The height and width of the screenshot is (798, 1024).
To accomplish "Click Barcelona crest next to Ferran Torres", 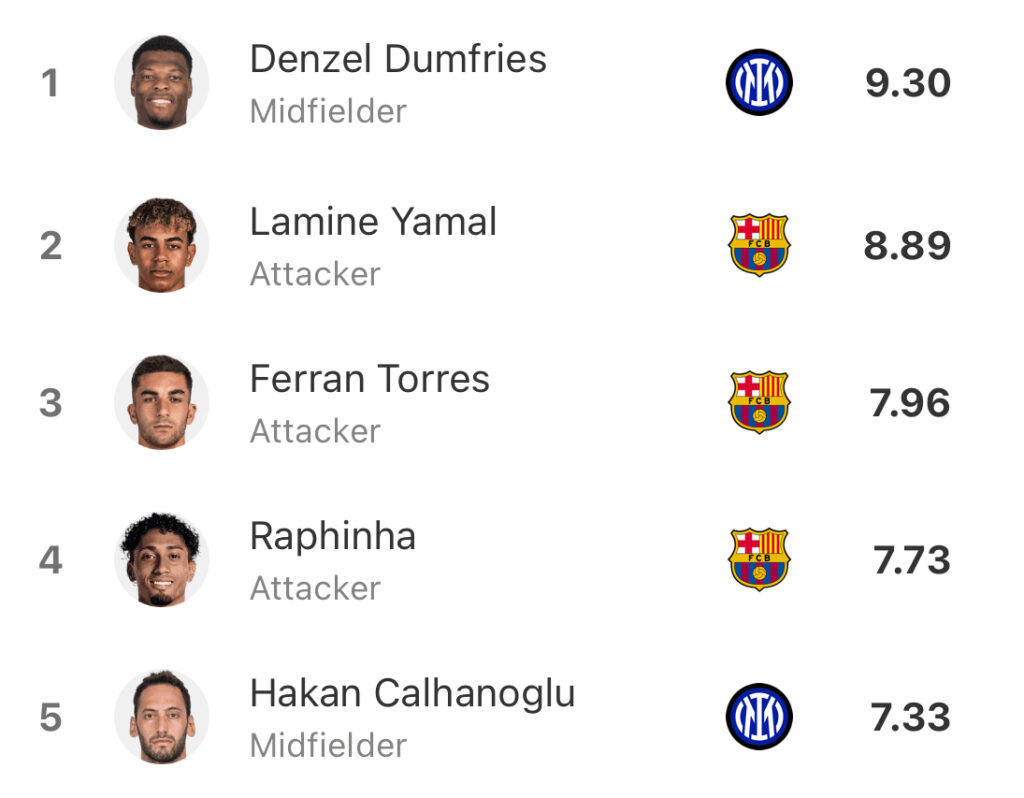I will pyautogui.click(x=759, y=402).
